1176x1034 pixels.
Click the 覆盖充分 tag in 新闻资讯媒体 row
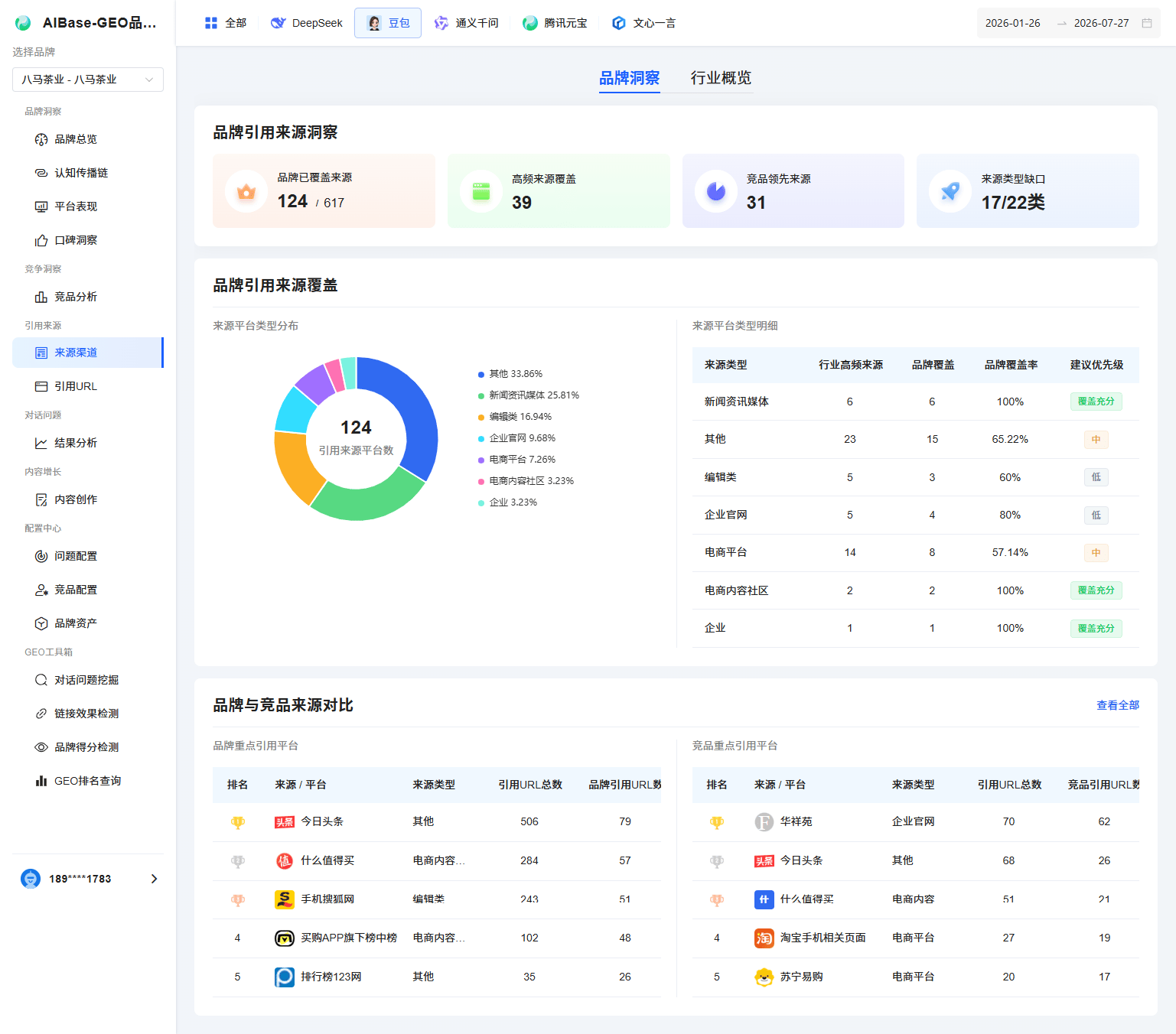coord(1096,402)
